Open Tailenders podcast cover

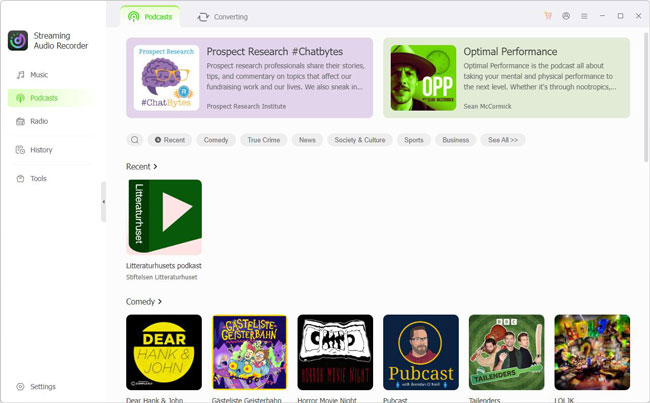click(x=507, y=352)
